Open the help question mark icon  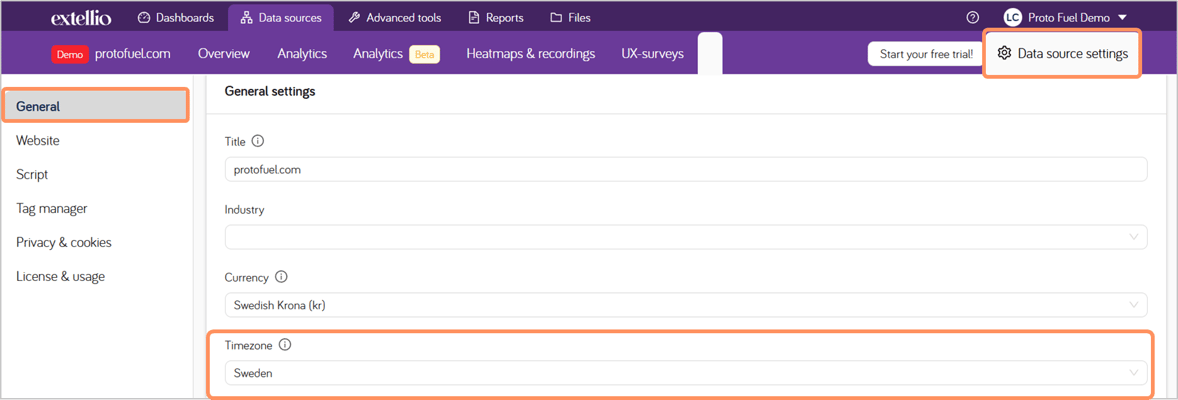(972, 18)
